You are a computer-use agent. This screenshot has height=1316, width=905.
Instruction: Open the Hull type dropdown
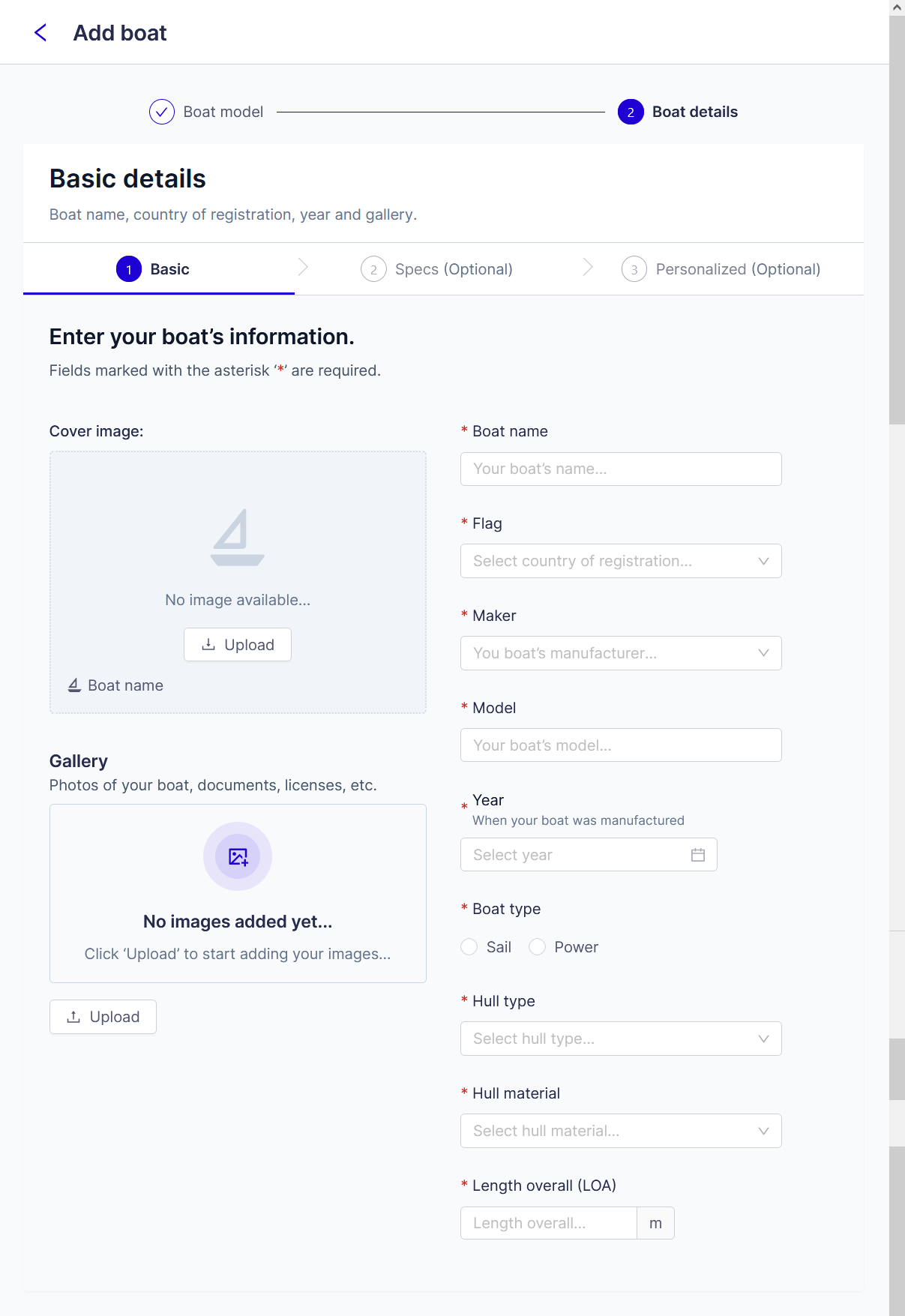click(621, 1039)
